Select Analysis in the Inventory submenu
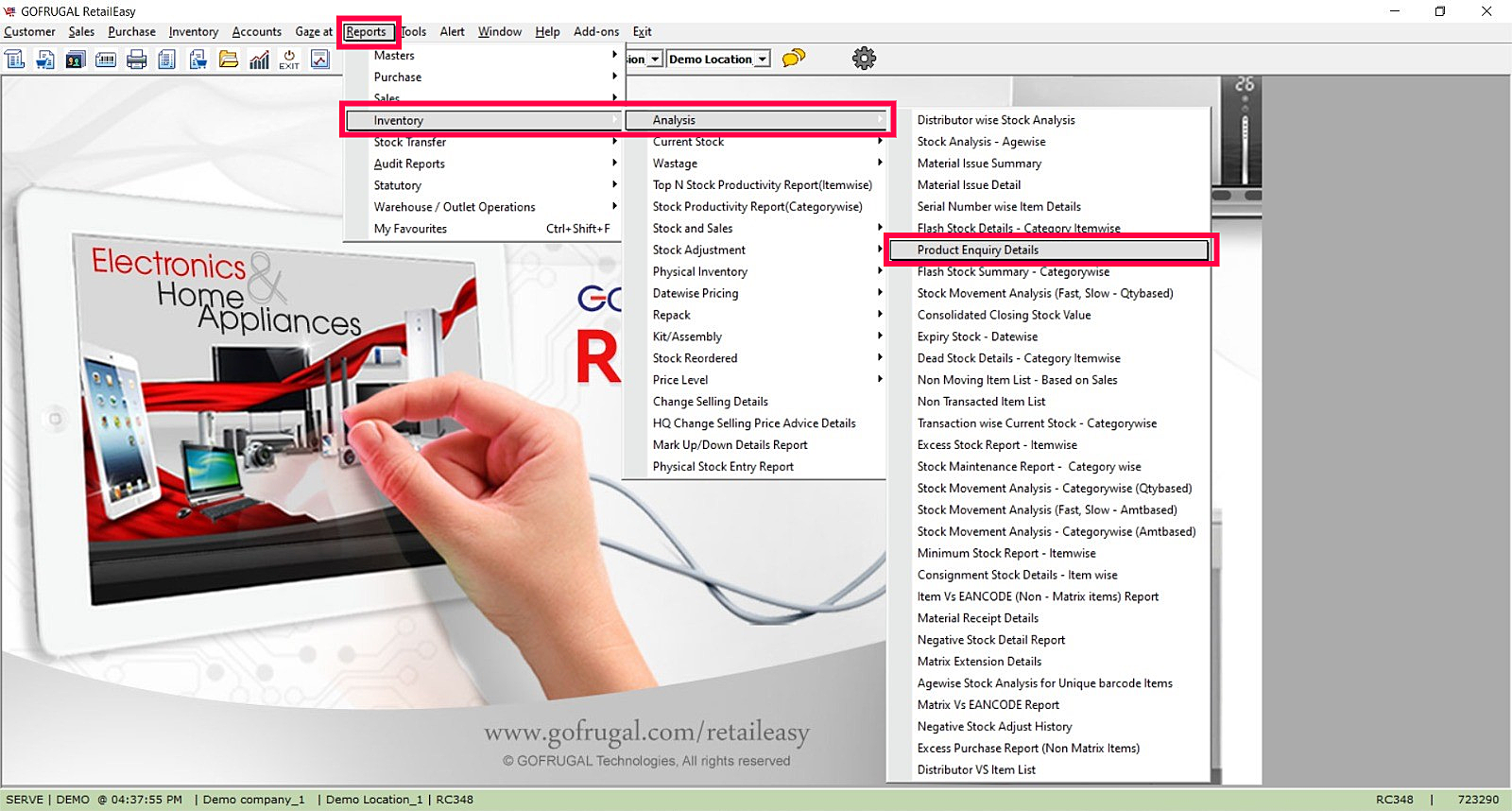The image size is (1512, 811). pos(757,120)
